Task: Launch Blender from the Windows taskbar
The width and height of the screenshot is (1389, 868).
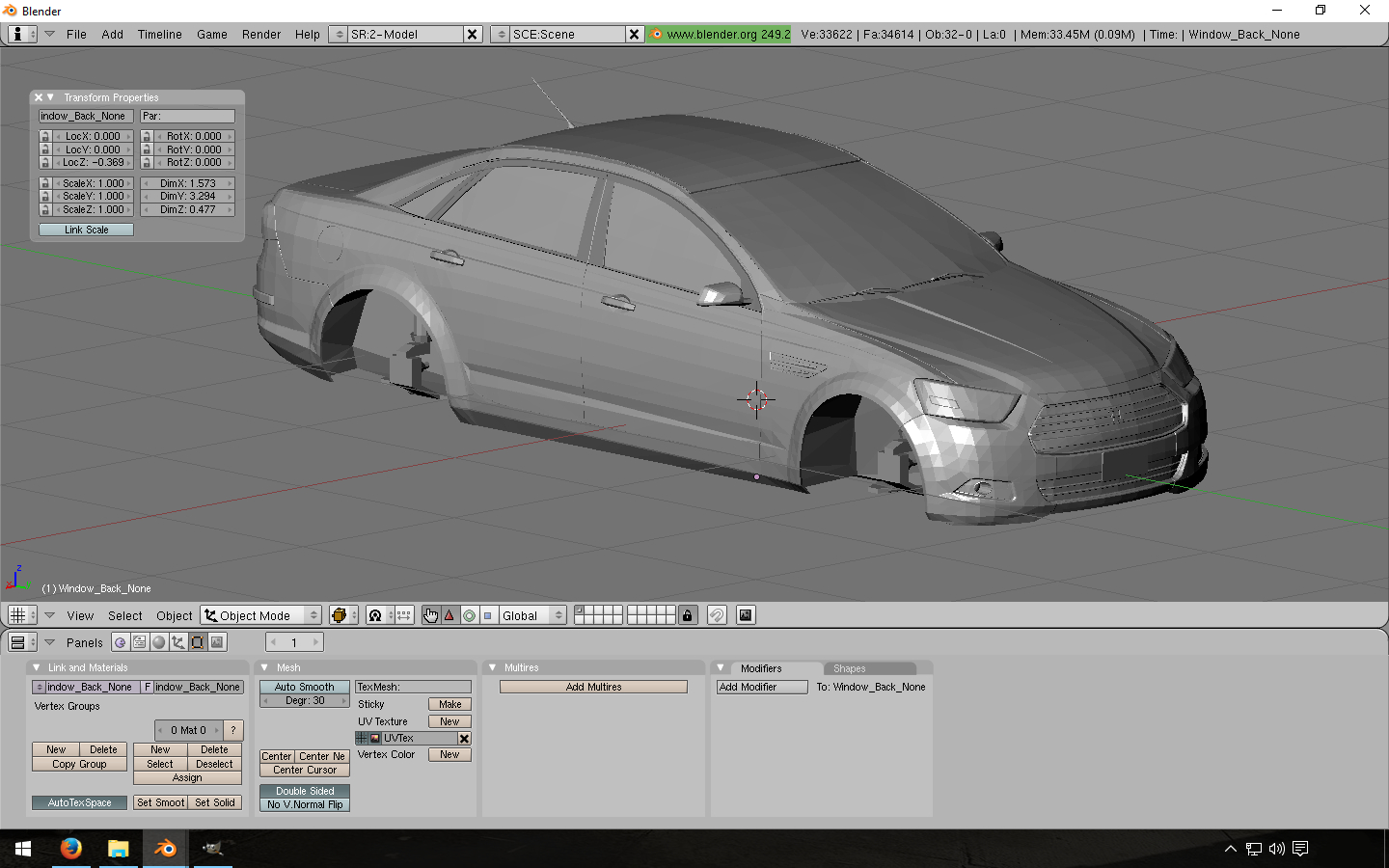Action: [x=165, y=849]
